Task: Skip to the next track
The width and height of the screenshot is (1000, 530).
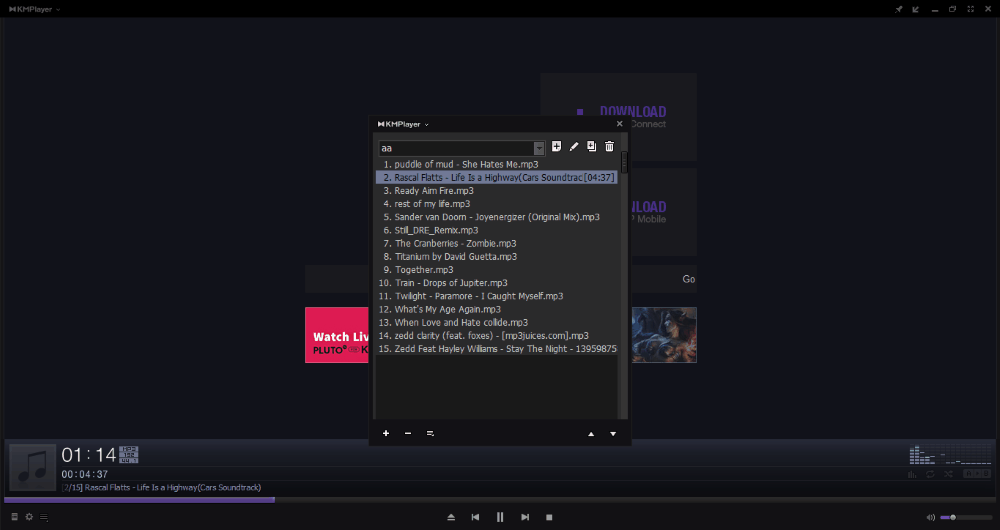Action: click(525, 517)
